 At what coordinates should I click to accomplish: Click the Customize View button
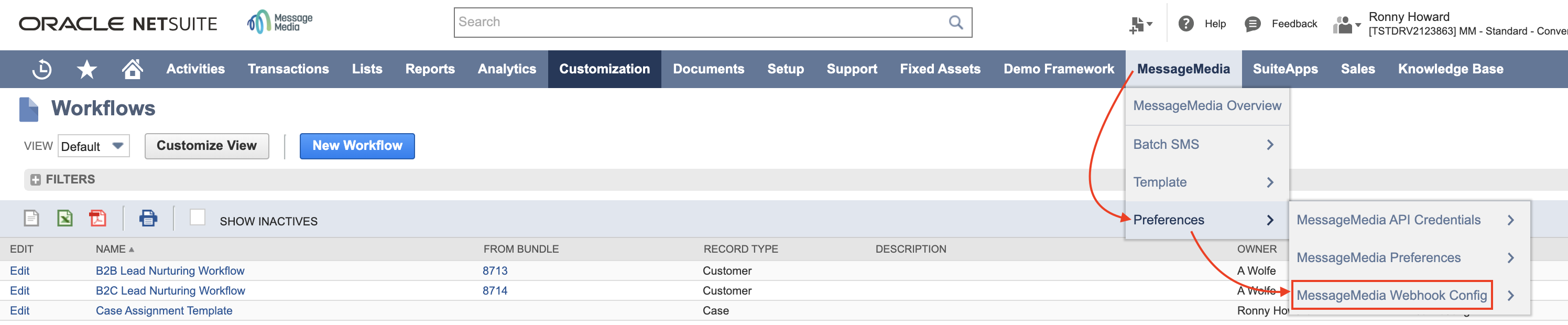pyautogui.click(x=207, y=146)
